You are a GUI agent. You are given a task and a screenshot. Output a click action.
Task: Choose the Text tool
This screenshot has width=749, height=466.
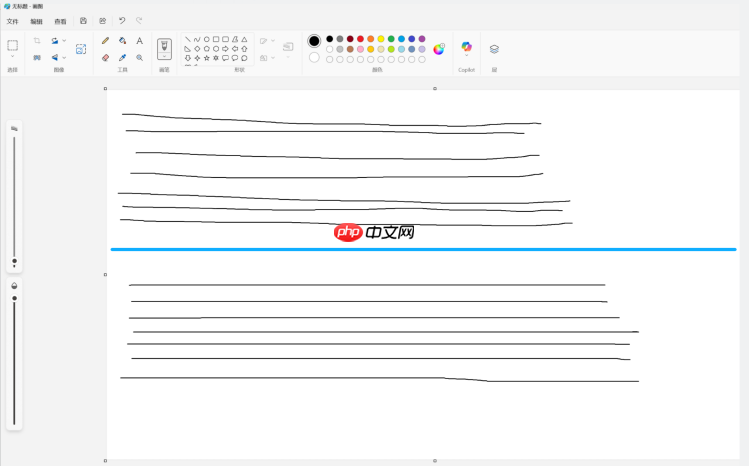[139, 41]
